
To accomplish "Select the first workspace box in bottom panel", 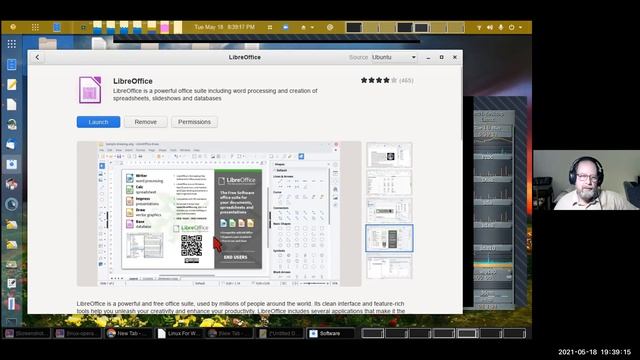I will 373,333.
